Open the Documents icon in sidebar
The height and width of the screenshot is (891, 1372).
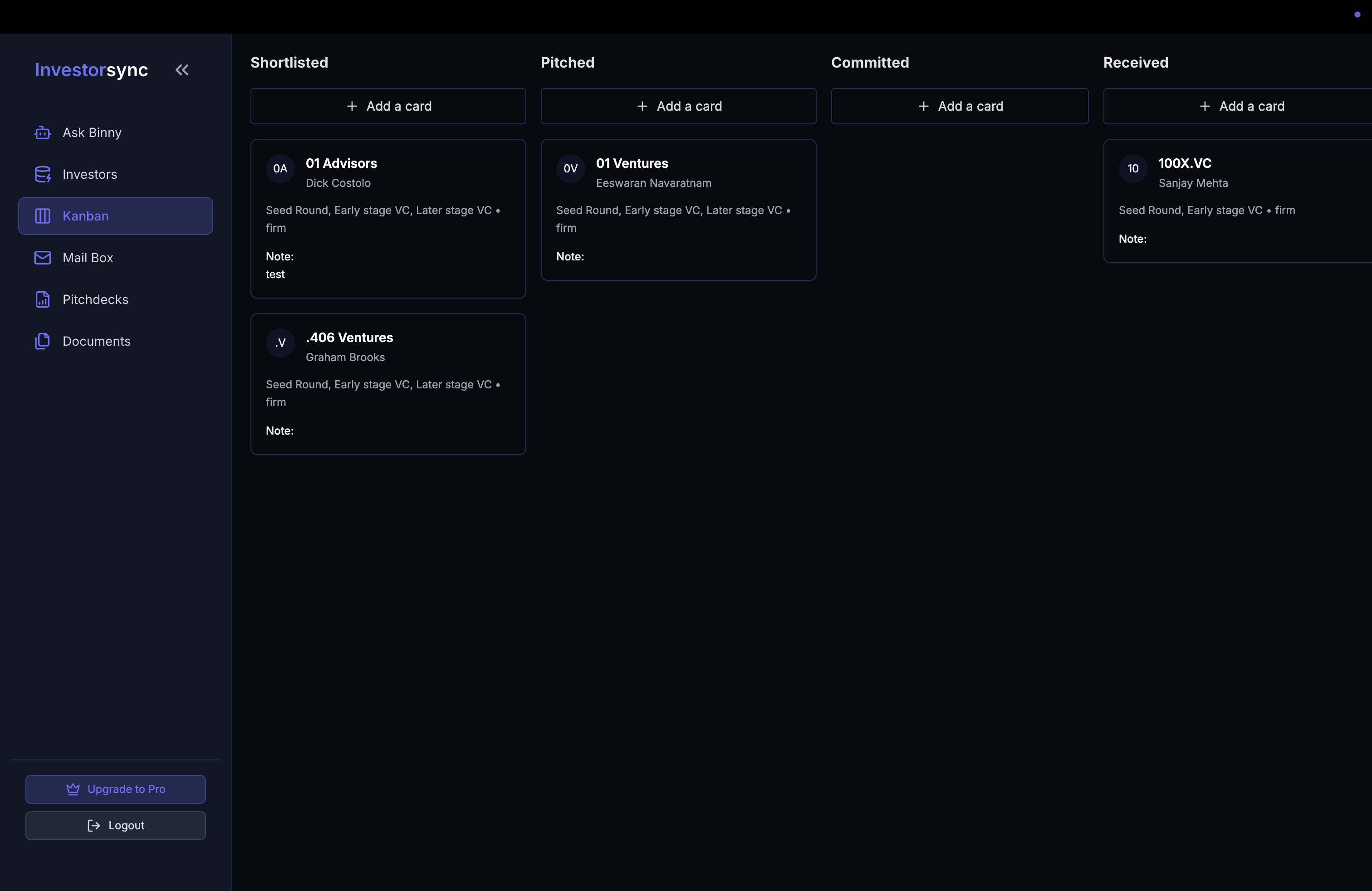click(42, 341)
